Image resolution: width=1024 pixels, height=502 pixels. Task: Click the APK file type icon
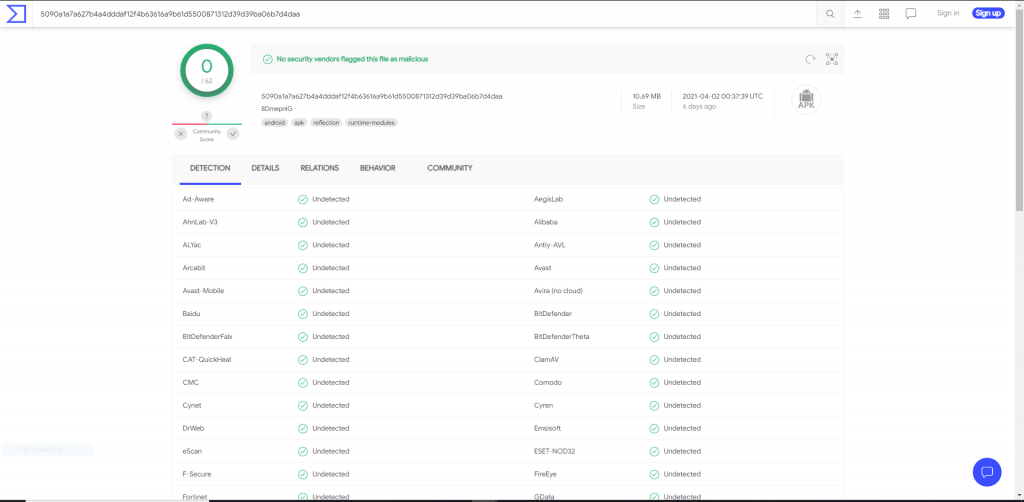click(806, 100)
